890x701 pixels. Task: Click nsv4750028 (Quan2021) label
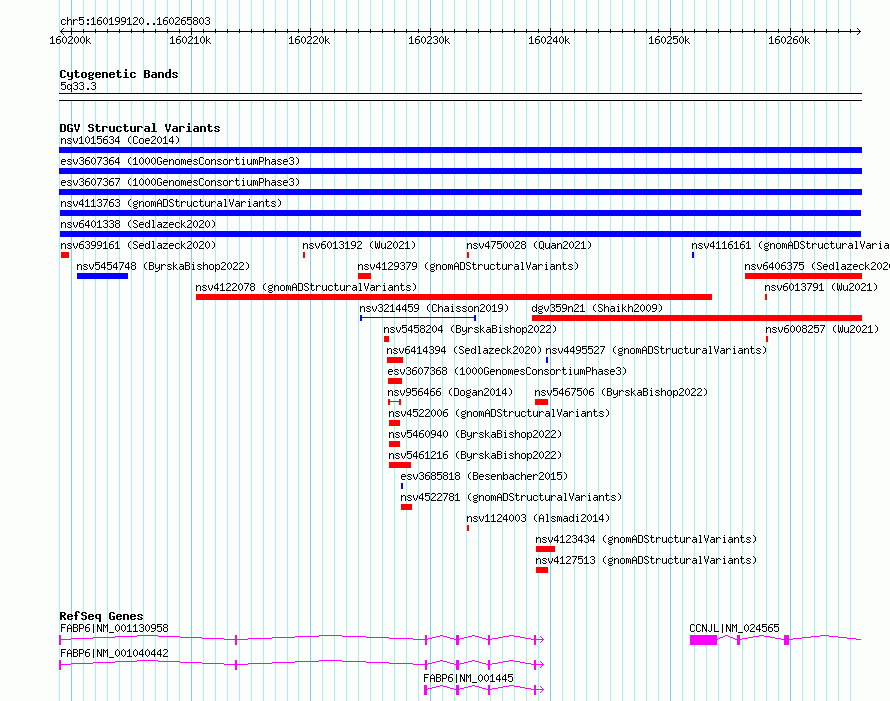[529, 245]
